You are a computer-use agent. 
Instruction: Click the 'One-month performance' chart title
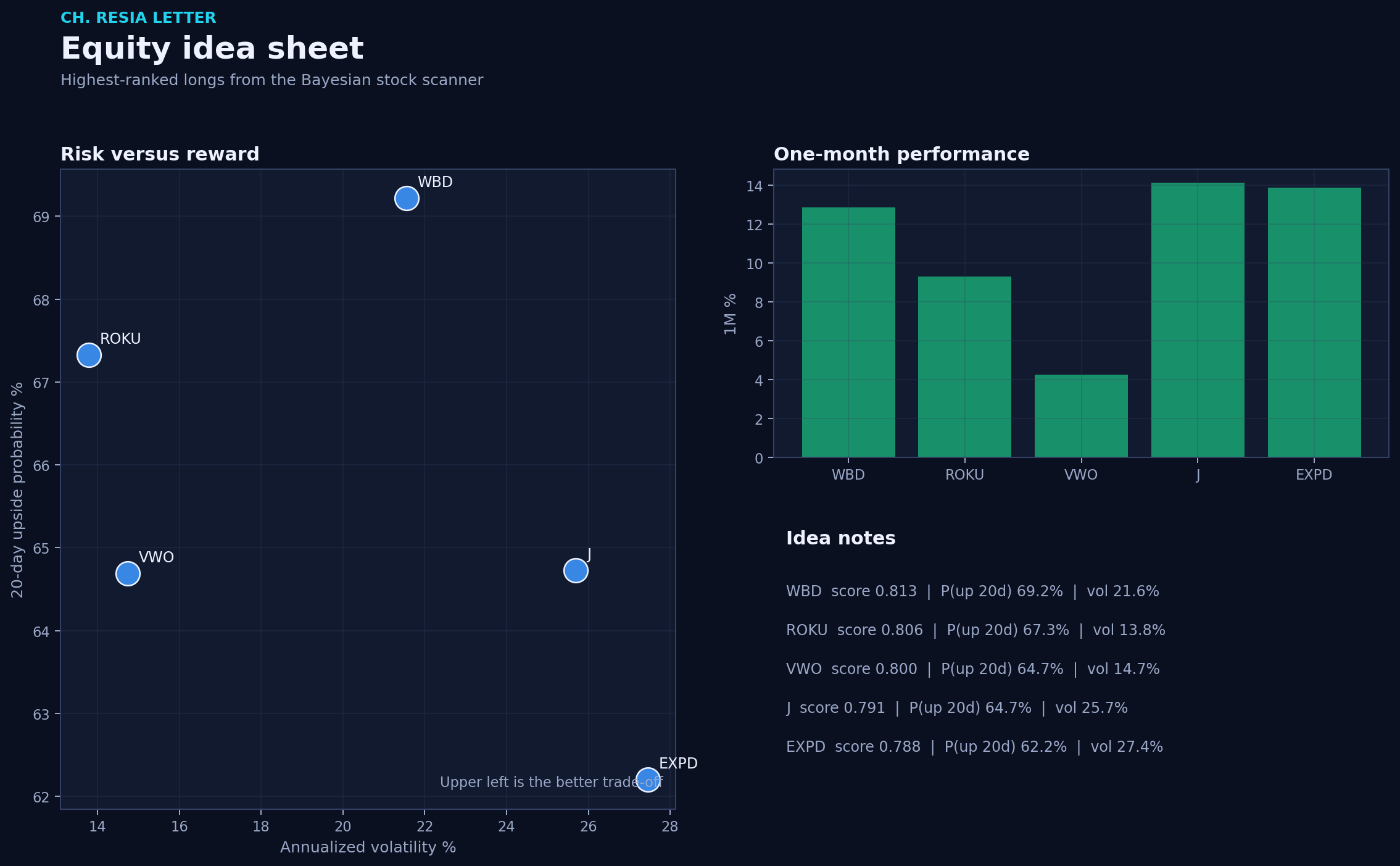(x=901, y=154)
